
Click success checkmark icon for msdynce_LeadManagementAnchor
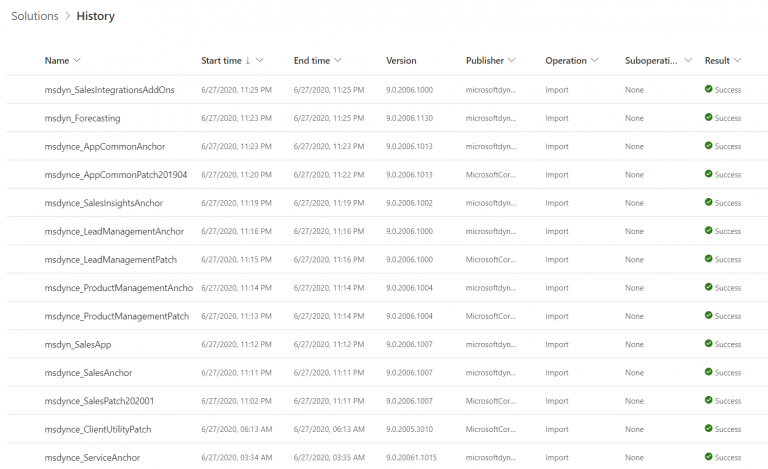(x=708, y=230)
